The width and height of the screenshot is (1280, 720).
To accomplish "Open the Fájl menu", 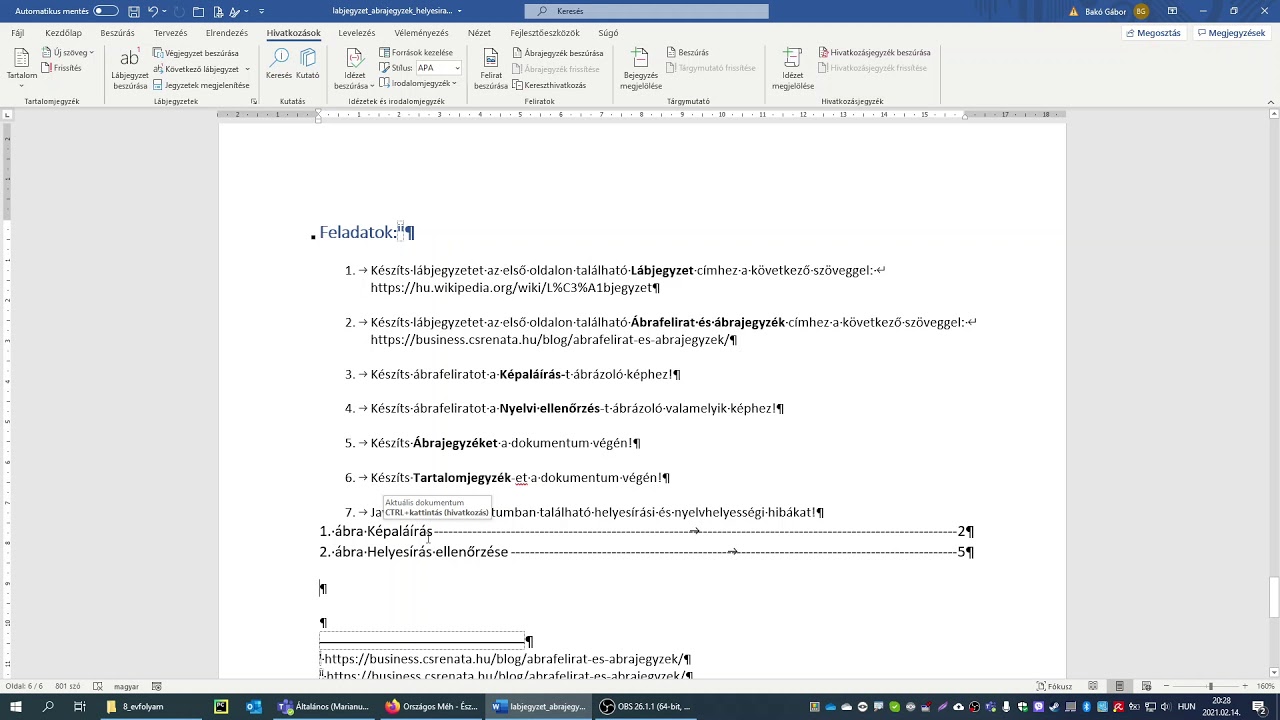I will pyautogui.click(x=18, y=33).
